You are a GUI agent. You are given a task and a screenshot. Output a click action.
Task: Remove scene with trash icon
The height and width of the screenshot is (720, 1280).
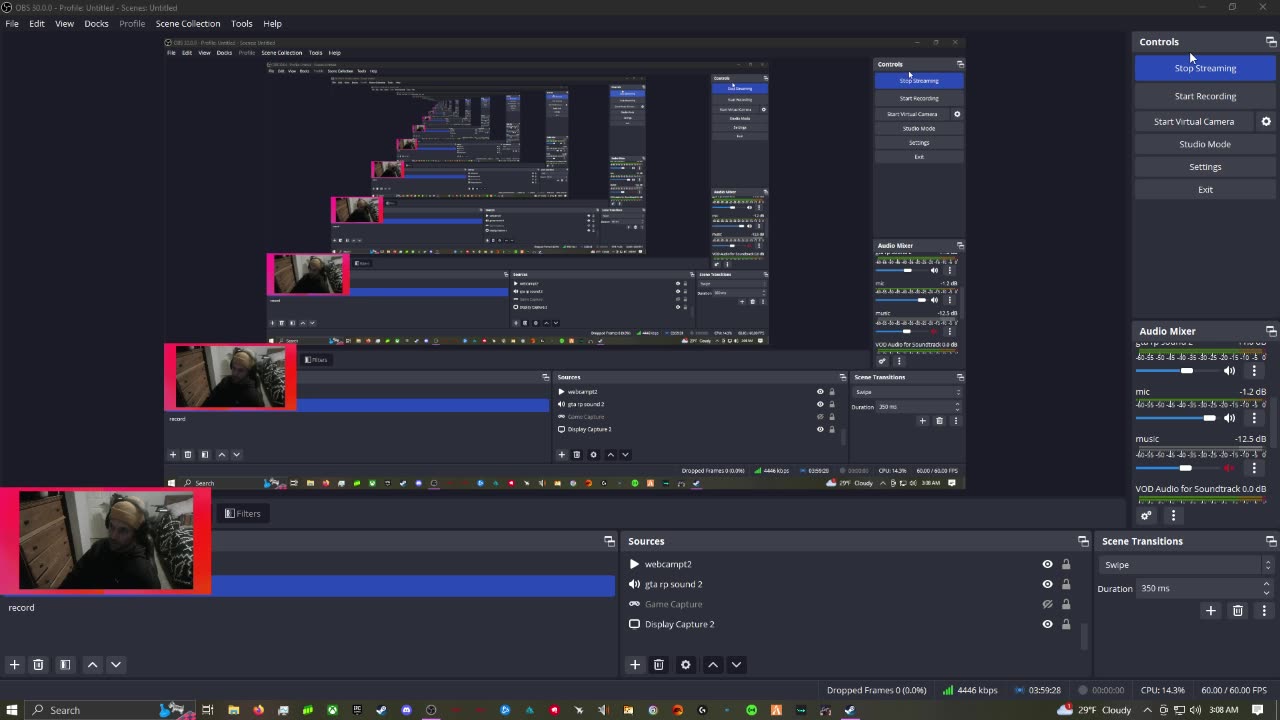click(38, 665)
